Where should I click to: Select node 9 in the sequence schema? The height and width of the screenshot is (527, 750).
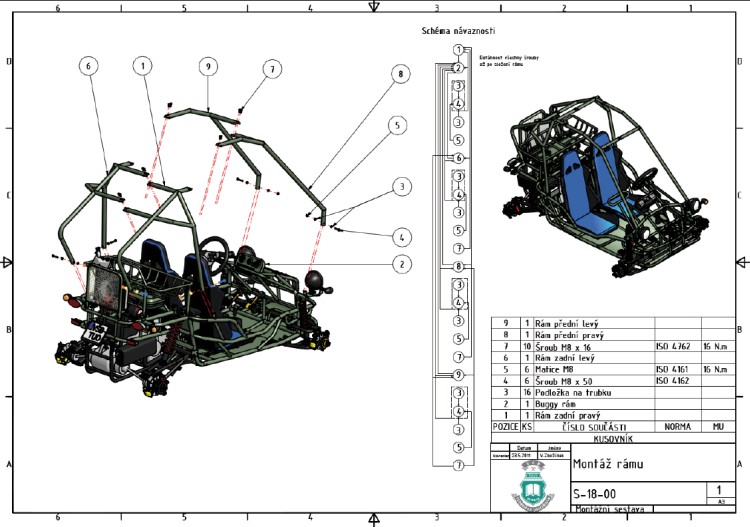click(458, 375)
